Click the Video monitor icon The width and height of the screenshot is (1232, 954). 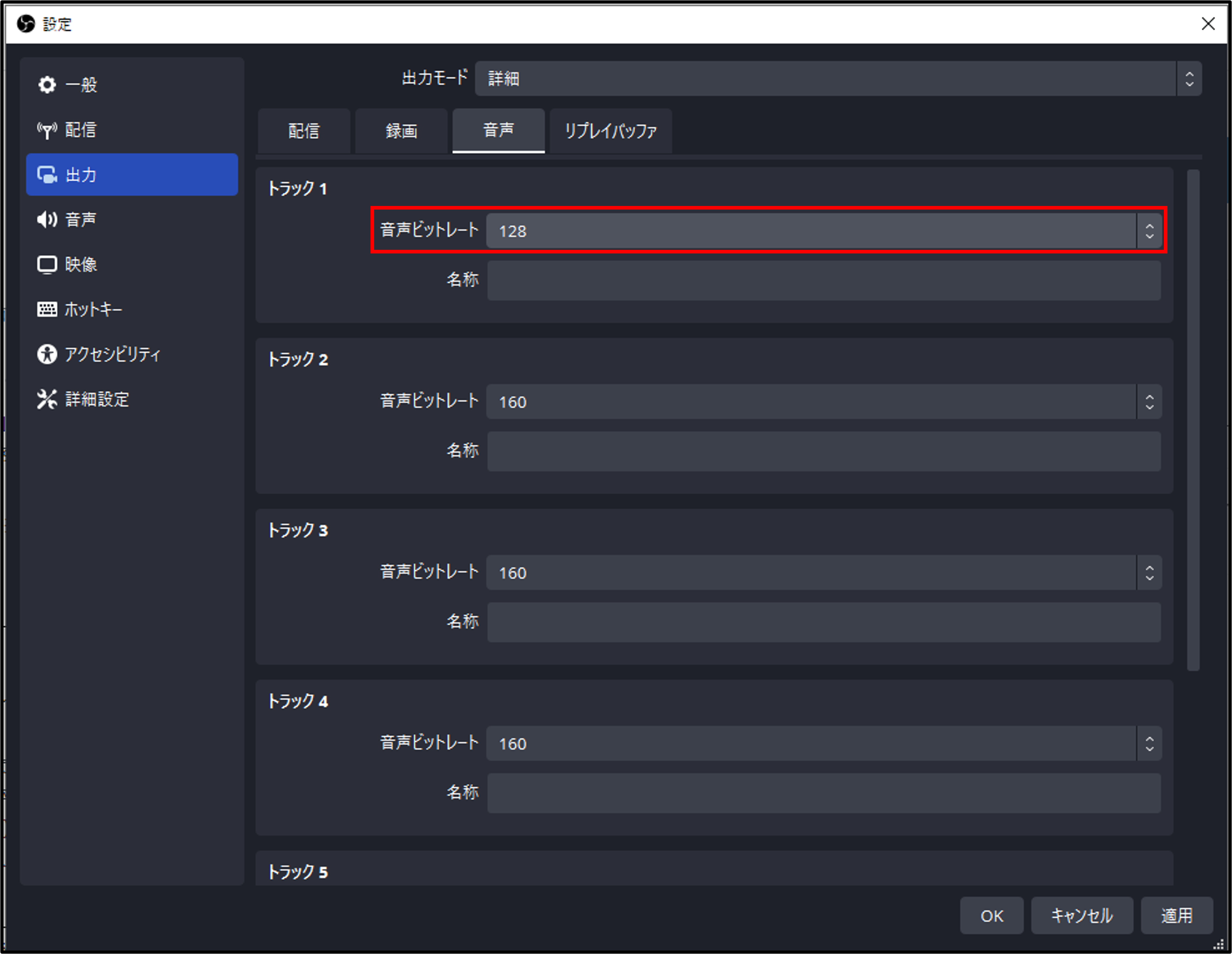47,265
